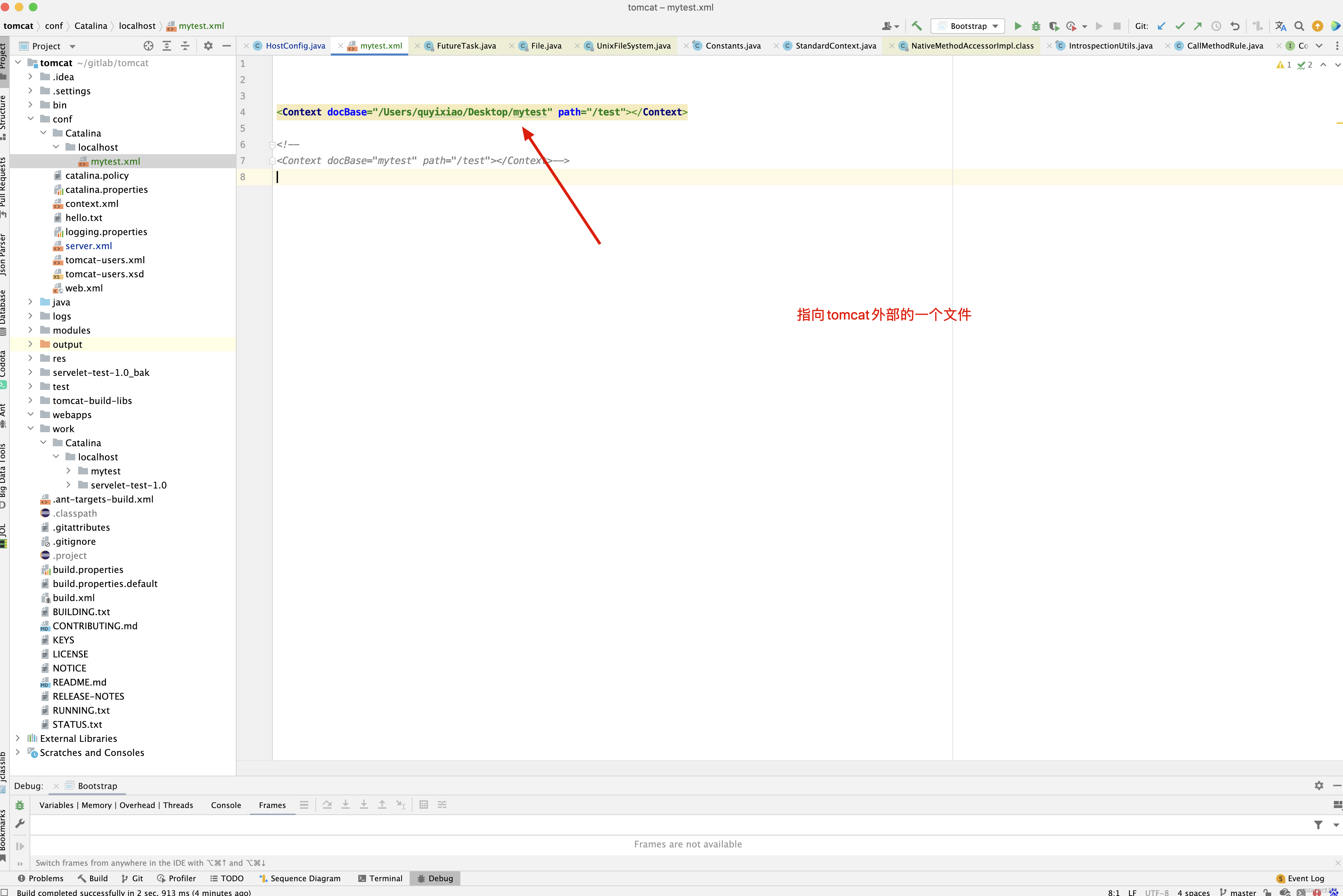Expand the mytest folder under work
Screen dimensions: 1343x896
(68, 471)
